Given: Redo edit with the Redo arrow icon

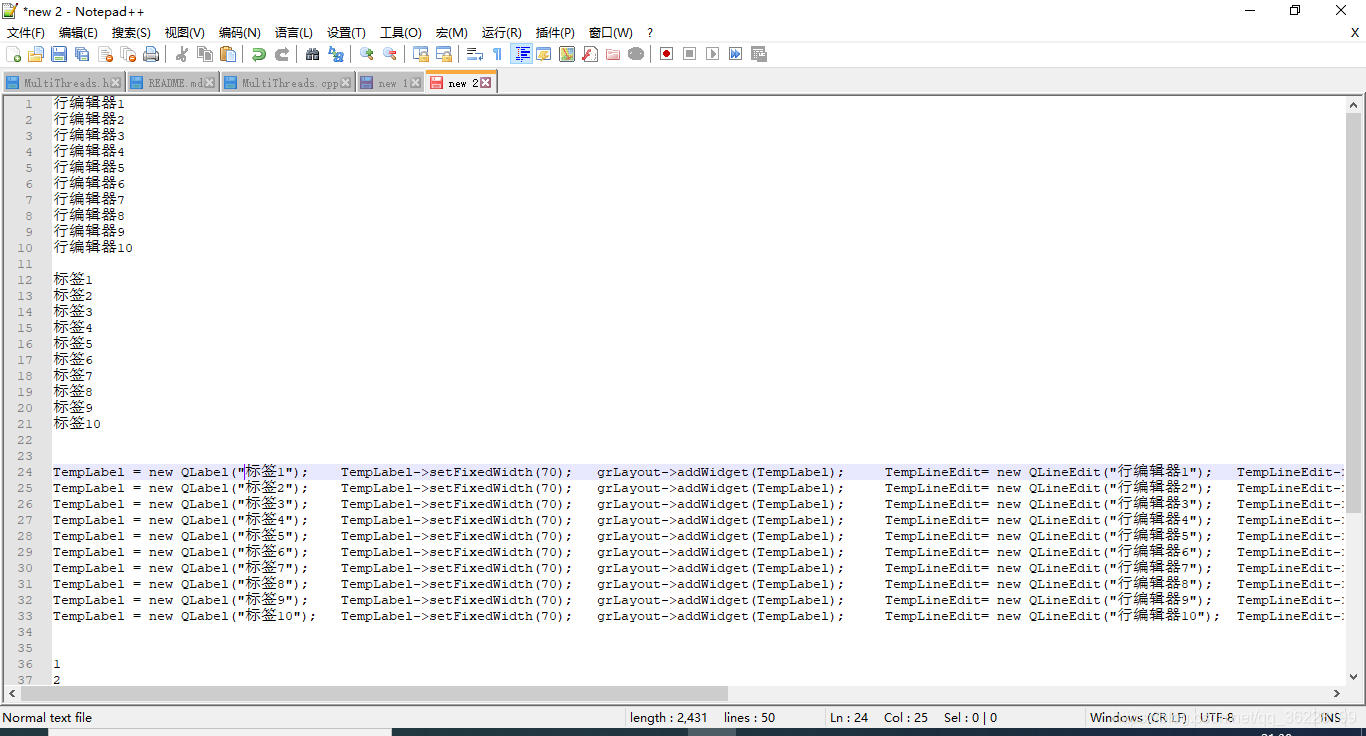Looking at the screenshot, I should [282, 54].
